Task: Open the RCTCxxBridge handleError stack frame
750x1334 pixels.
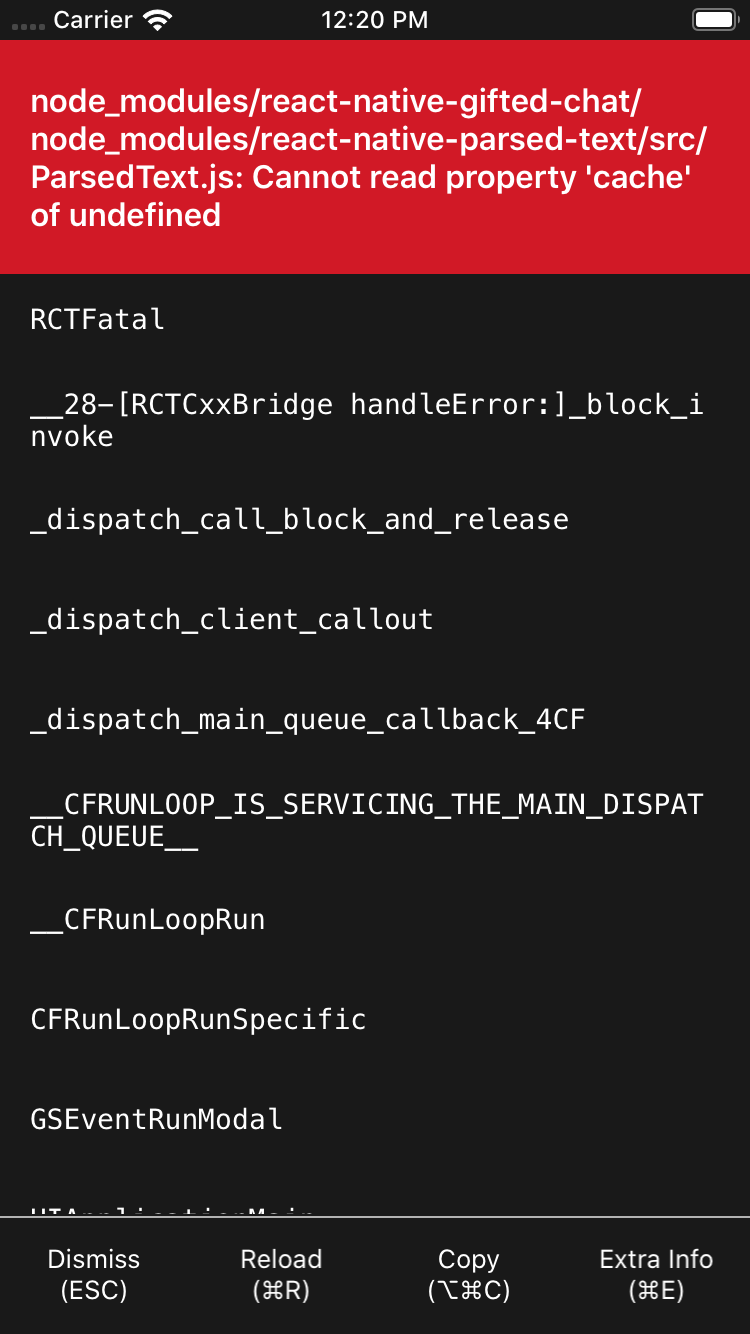Action: tap(365, 419)
